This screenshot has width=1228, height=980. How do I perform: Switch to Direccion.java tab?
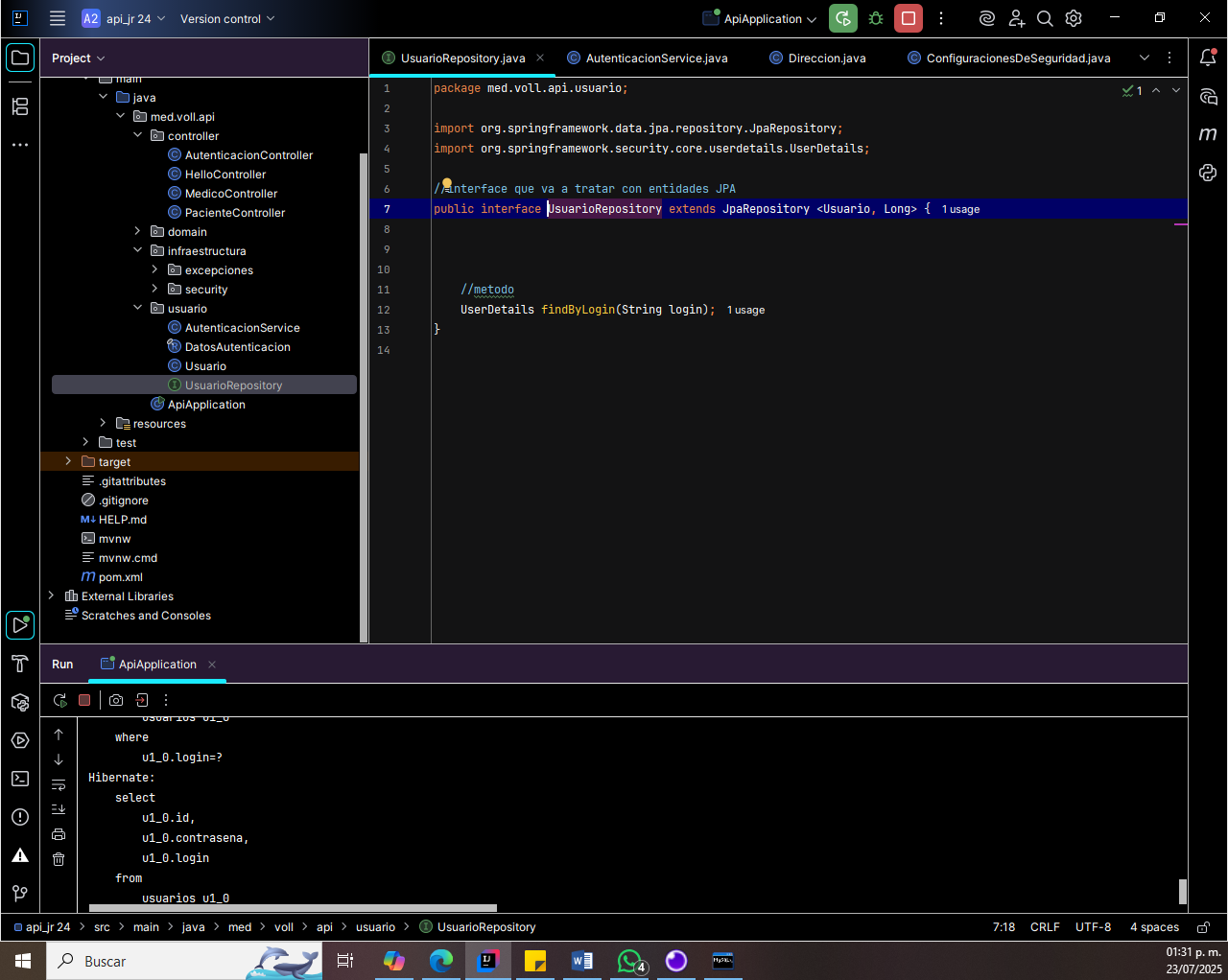[x=818, y=58]
